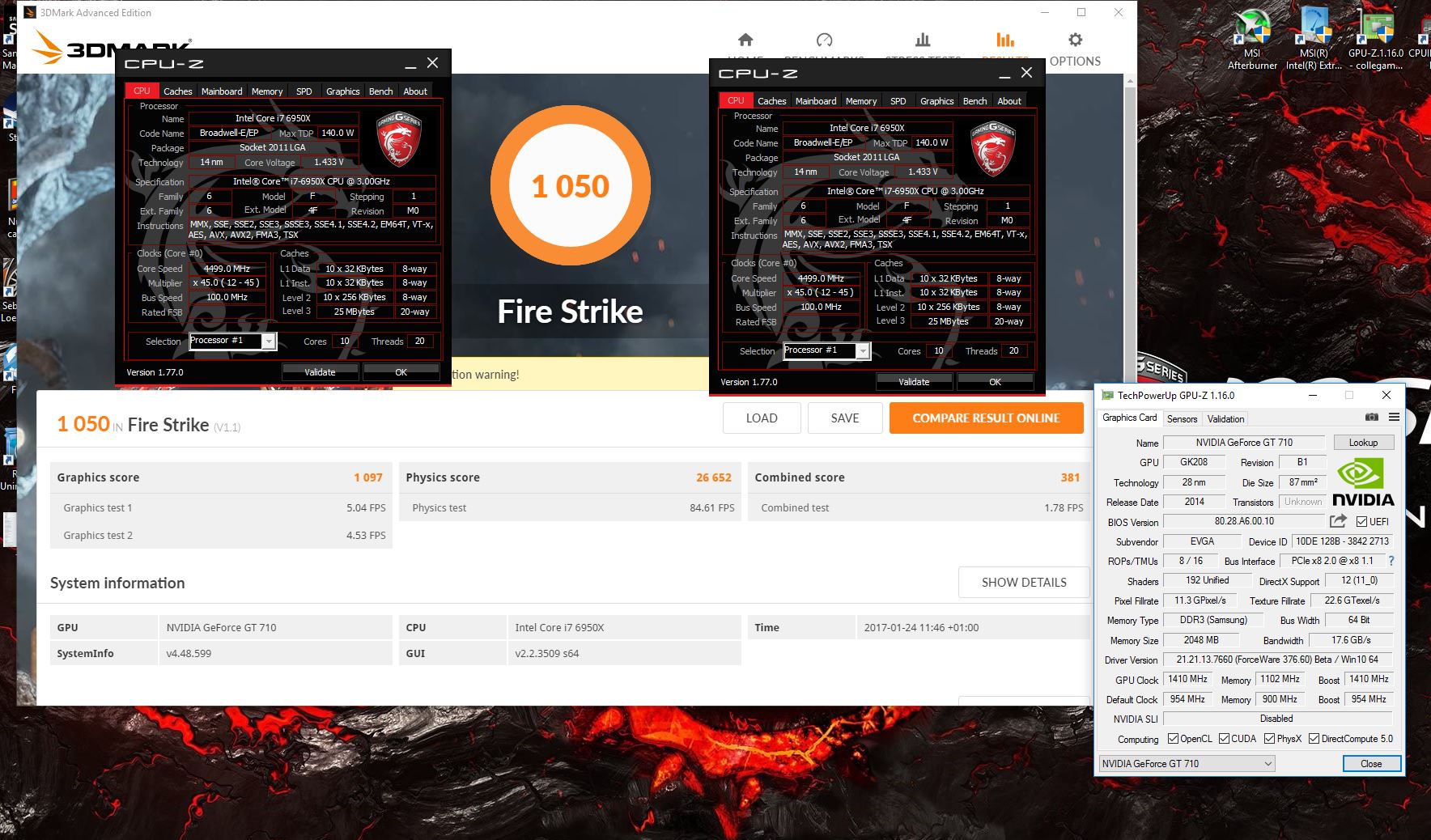The width and height of the screenshot is (1431, 840).
Task: Click the LOAD button in 3DMark
Action: 762,418
